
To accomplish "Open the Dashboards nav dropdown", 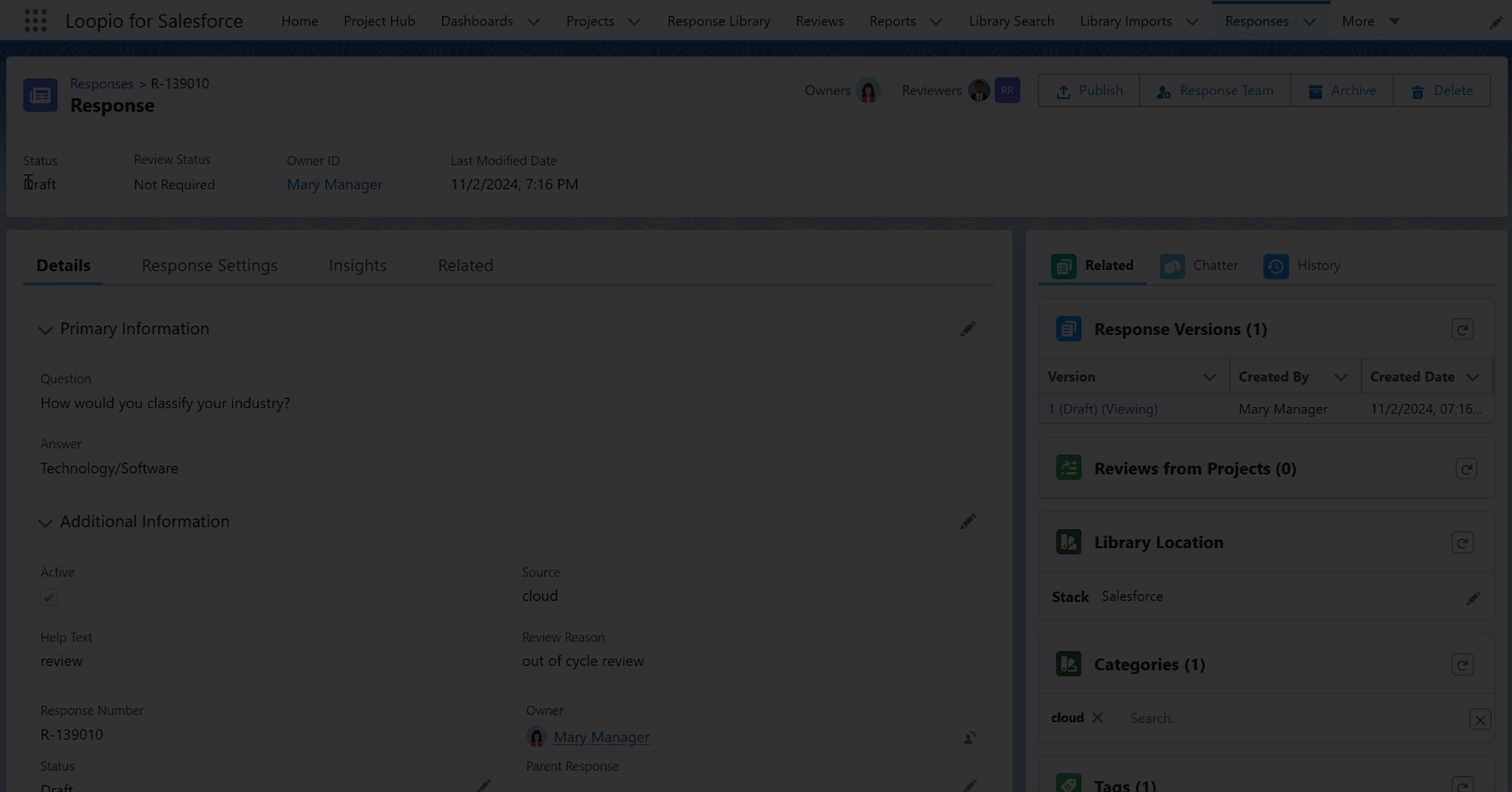I will pyautogui.click(x=534, y=21).
